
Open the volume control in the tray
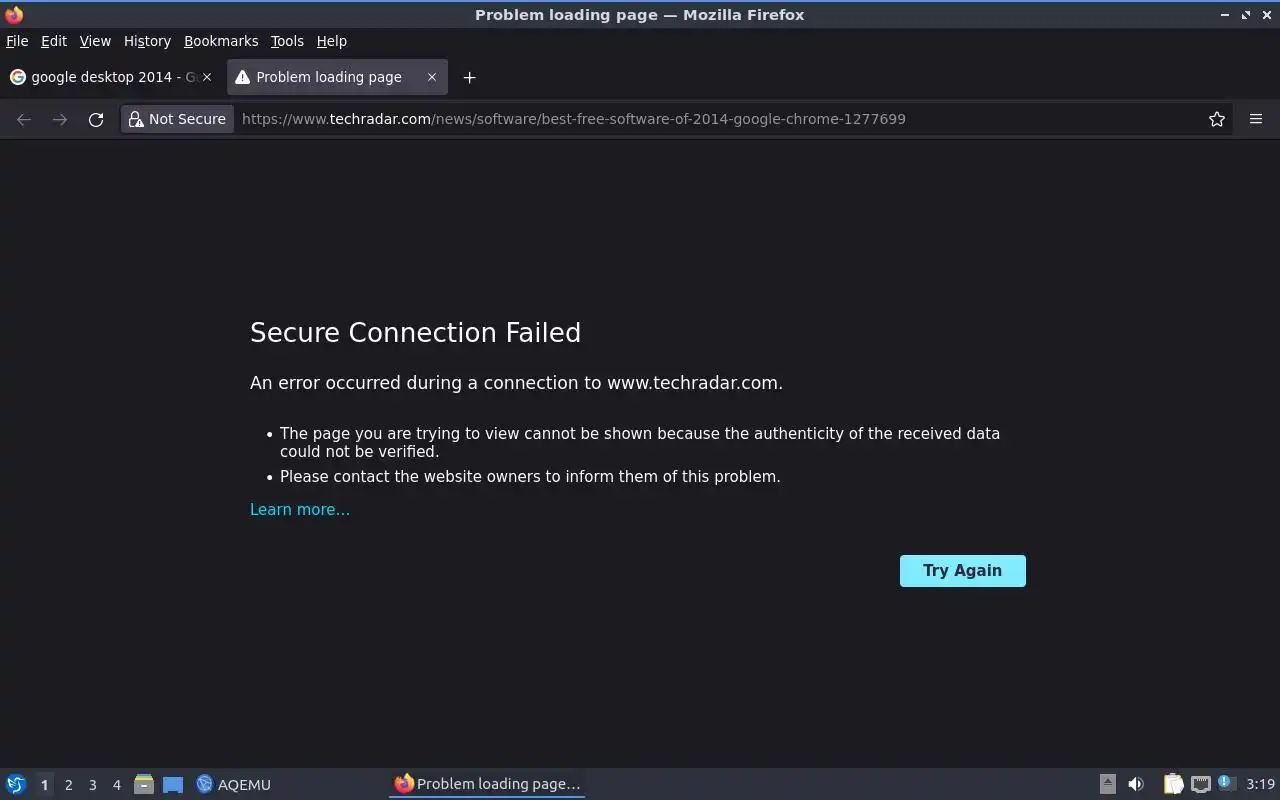pyautogui.click(x=1135, y=784)
